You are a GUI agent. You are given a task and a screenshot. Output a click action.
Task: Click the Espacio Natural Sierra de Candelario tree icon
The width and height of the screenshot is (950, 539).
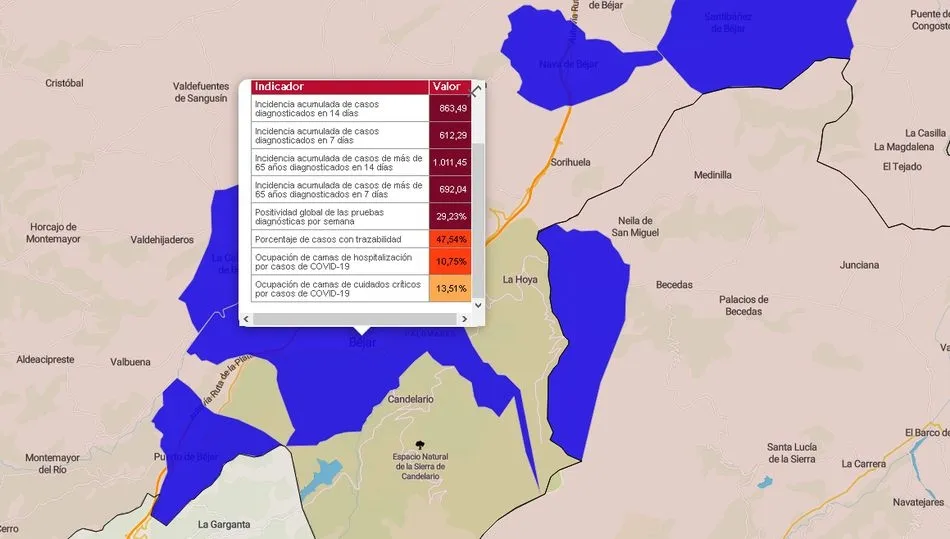coord(421,446)
